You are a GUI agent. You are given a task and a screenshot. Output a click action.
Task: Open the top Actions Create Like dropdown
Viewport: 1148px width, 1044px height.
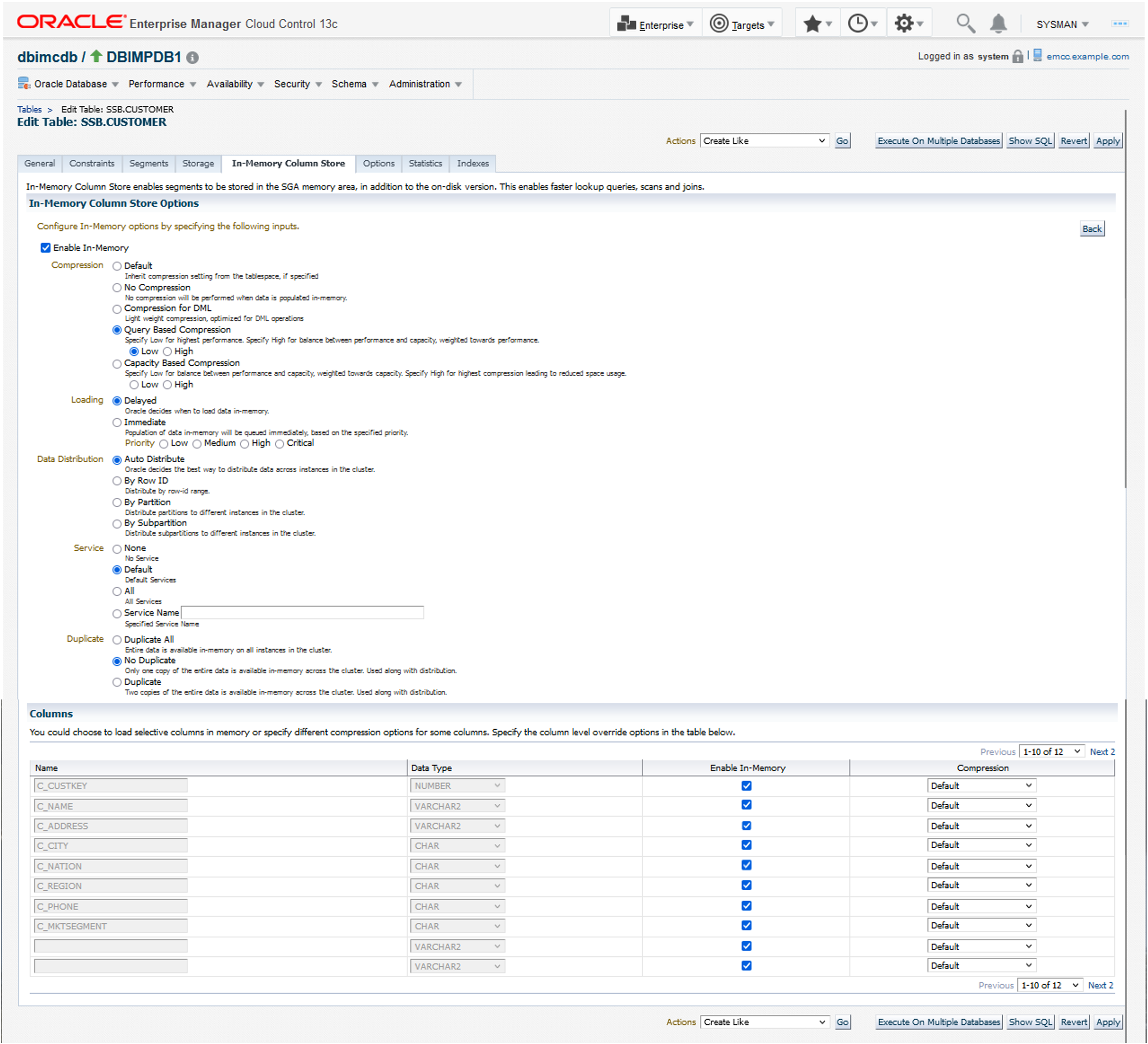764,141
